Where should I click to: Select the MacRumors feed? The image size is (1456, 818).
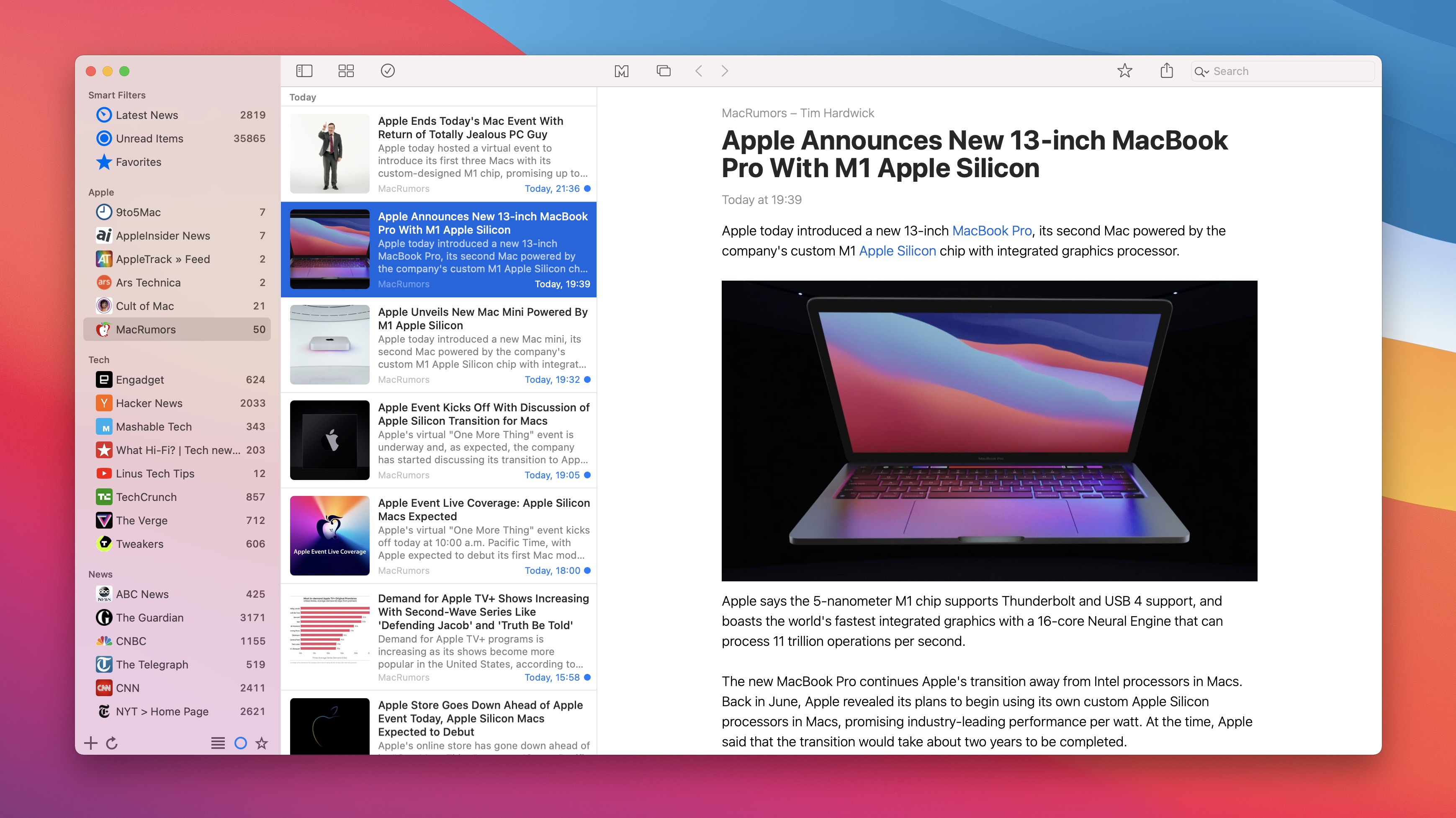(177, 330)
